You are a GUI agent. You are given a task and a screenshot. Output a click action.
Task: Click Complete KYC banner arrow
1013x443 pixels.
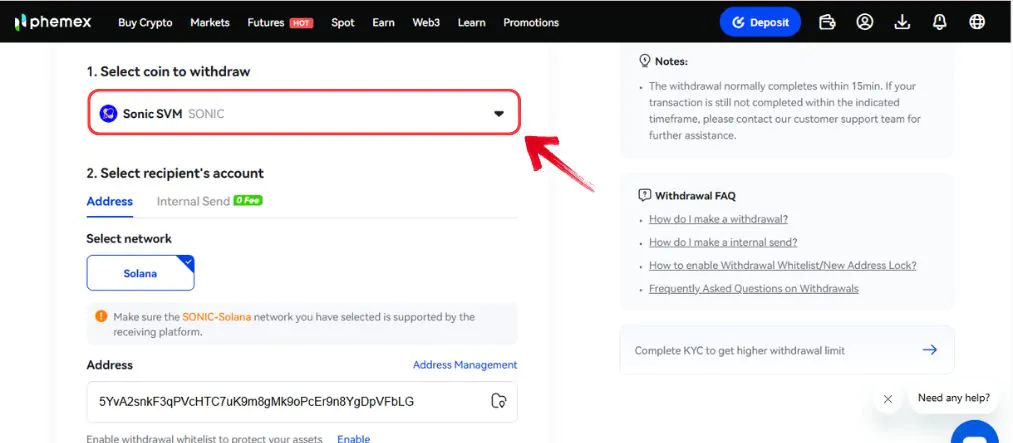click(x=930, y=350)
